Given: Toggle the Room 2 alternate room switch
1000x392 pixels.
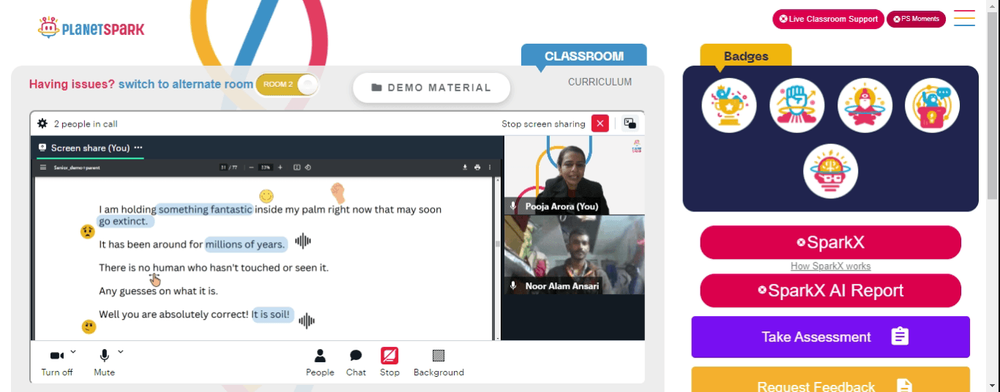Looking at the screenshot, I should 287,85.
